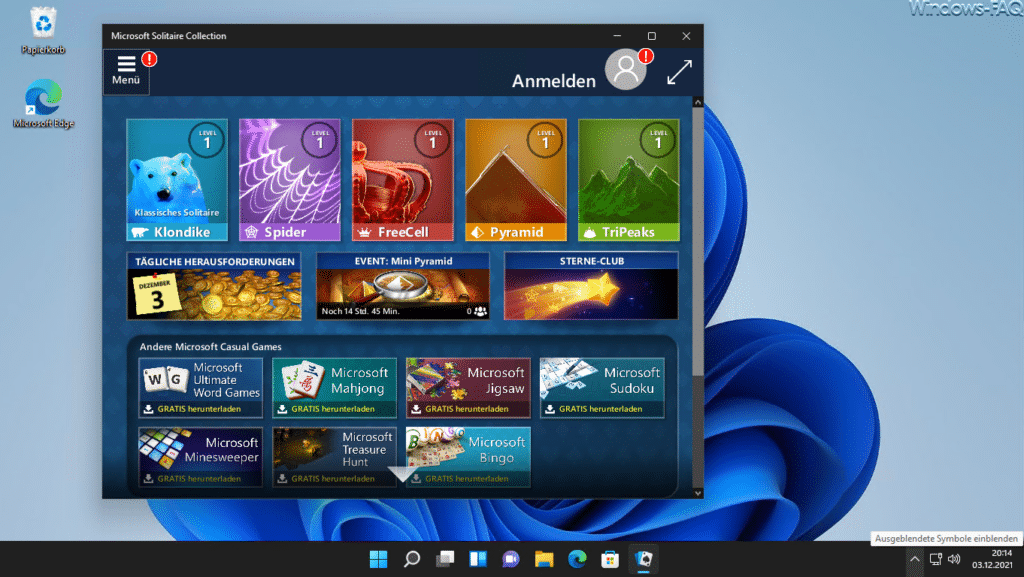Screen dimensions: 1024x577
Task: Click the event participants count icon
Action: point(480,311)
